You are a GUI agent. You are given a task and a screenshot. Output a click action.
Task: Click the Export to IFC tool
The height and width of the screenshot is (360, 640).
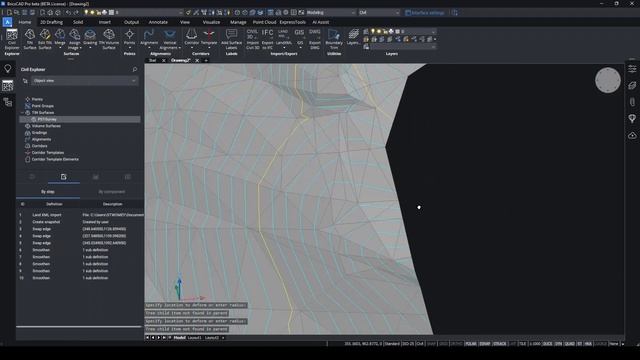(x=267, y=39)
